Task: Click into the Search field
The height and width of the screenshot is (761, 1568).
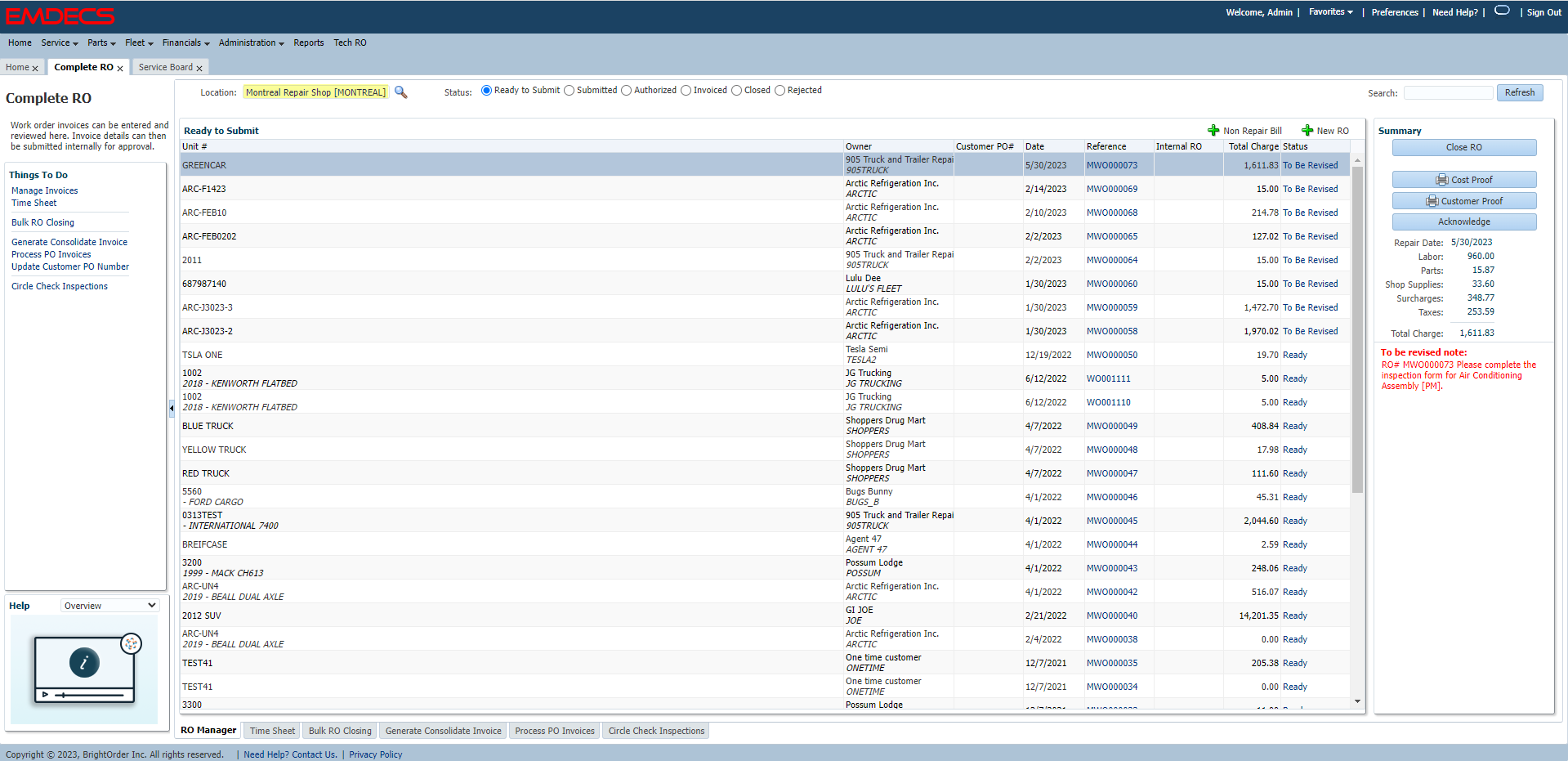Action: 1448,92
